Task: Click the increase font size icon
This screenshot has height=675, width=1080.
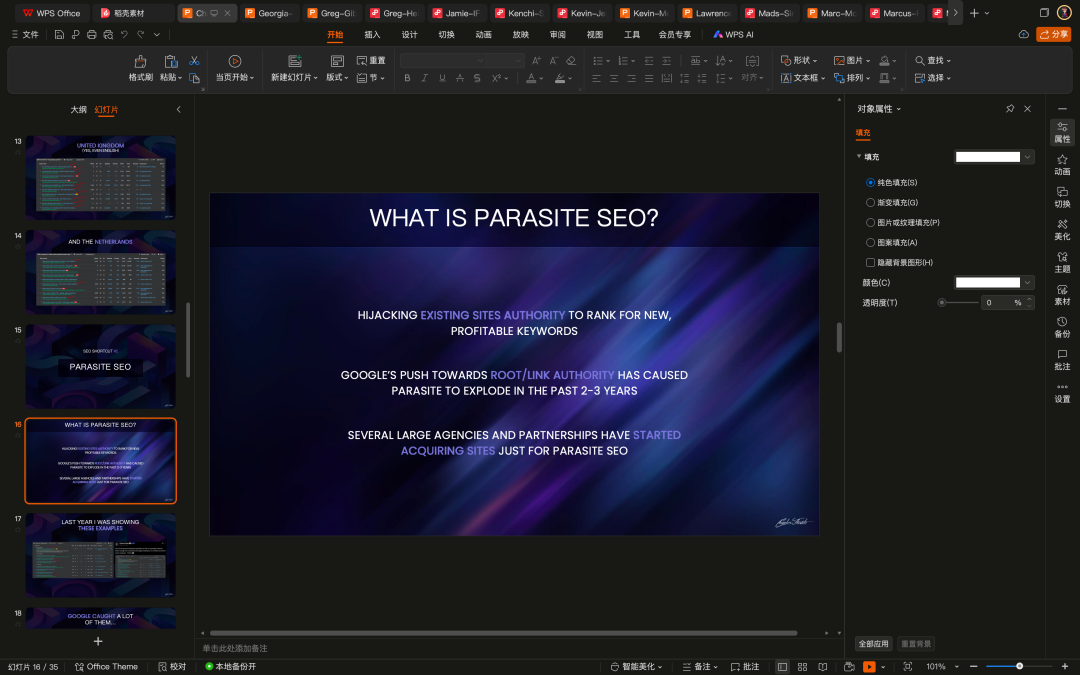Action: 537,61
